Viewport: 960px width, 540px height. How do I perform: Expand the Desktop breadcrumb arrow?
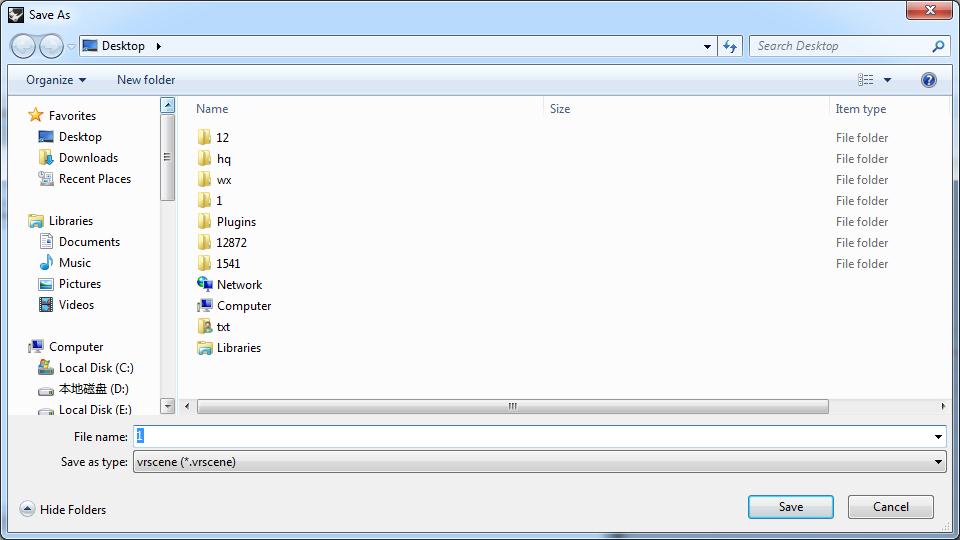(159, 46)
